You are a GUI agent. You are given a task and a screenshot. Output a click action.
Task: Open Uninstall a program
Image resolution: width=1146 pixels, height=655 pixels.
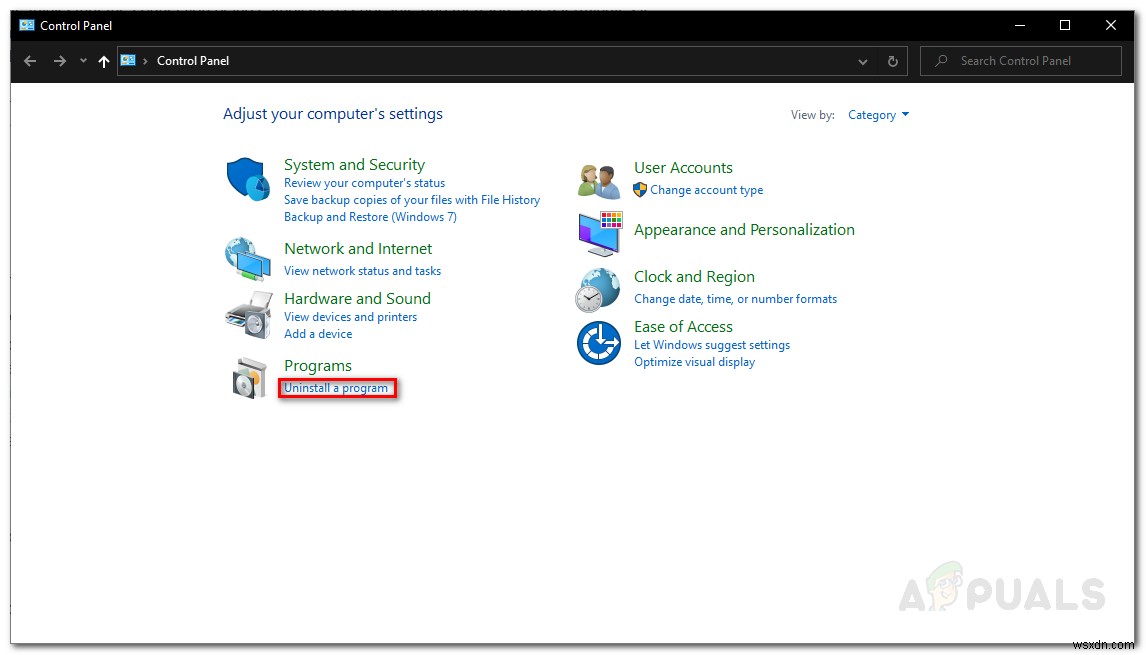[337, 388]
